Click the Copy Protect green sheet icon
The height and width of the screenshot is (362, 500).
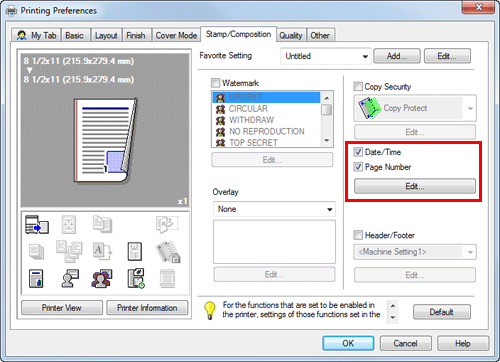369,108
